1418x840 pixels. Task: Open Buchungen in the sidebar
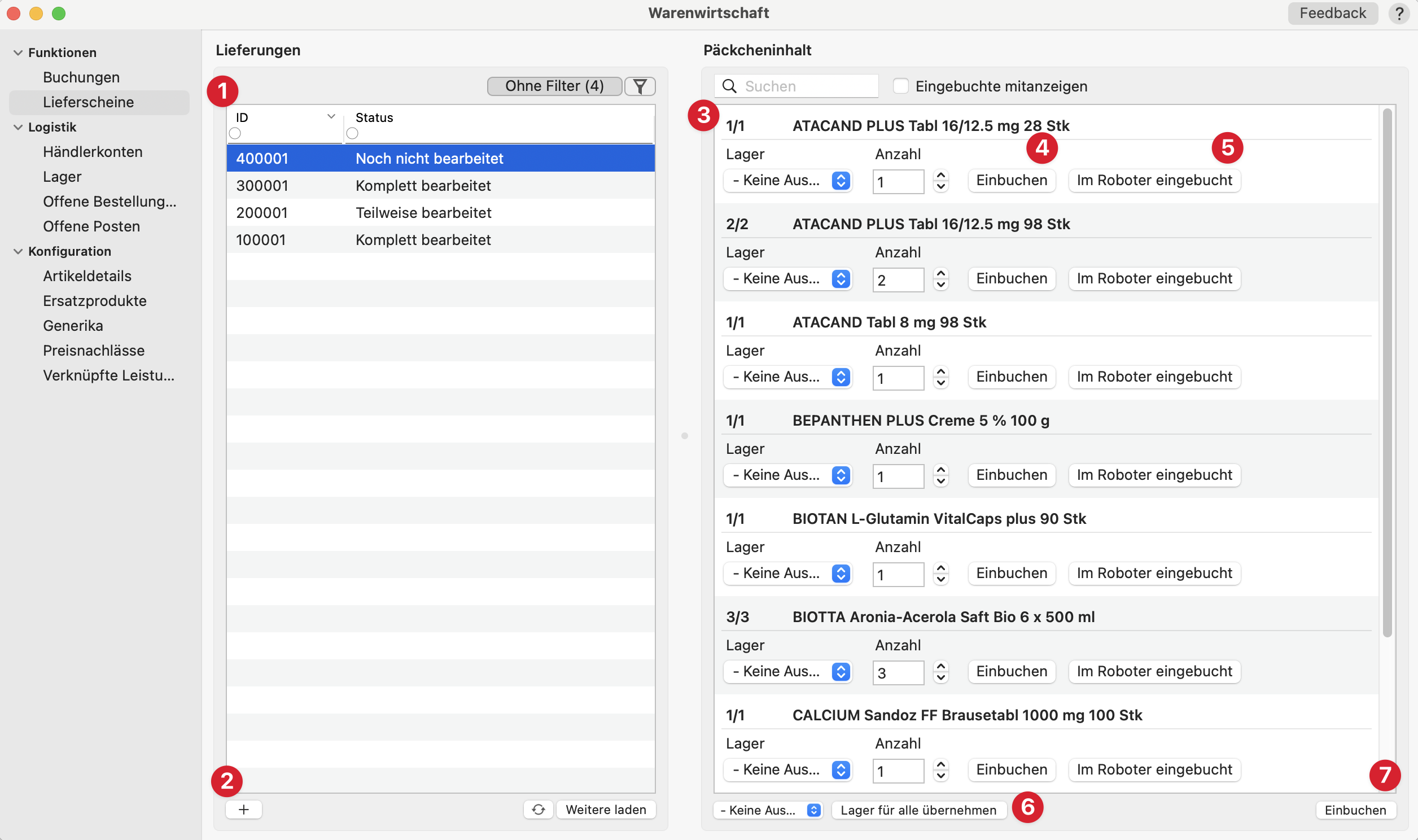click(x=81, y=77)
